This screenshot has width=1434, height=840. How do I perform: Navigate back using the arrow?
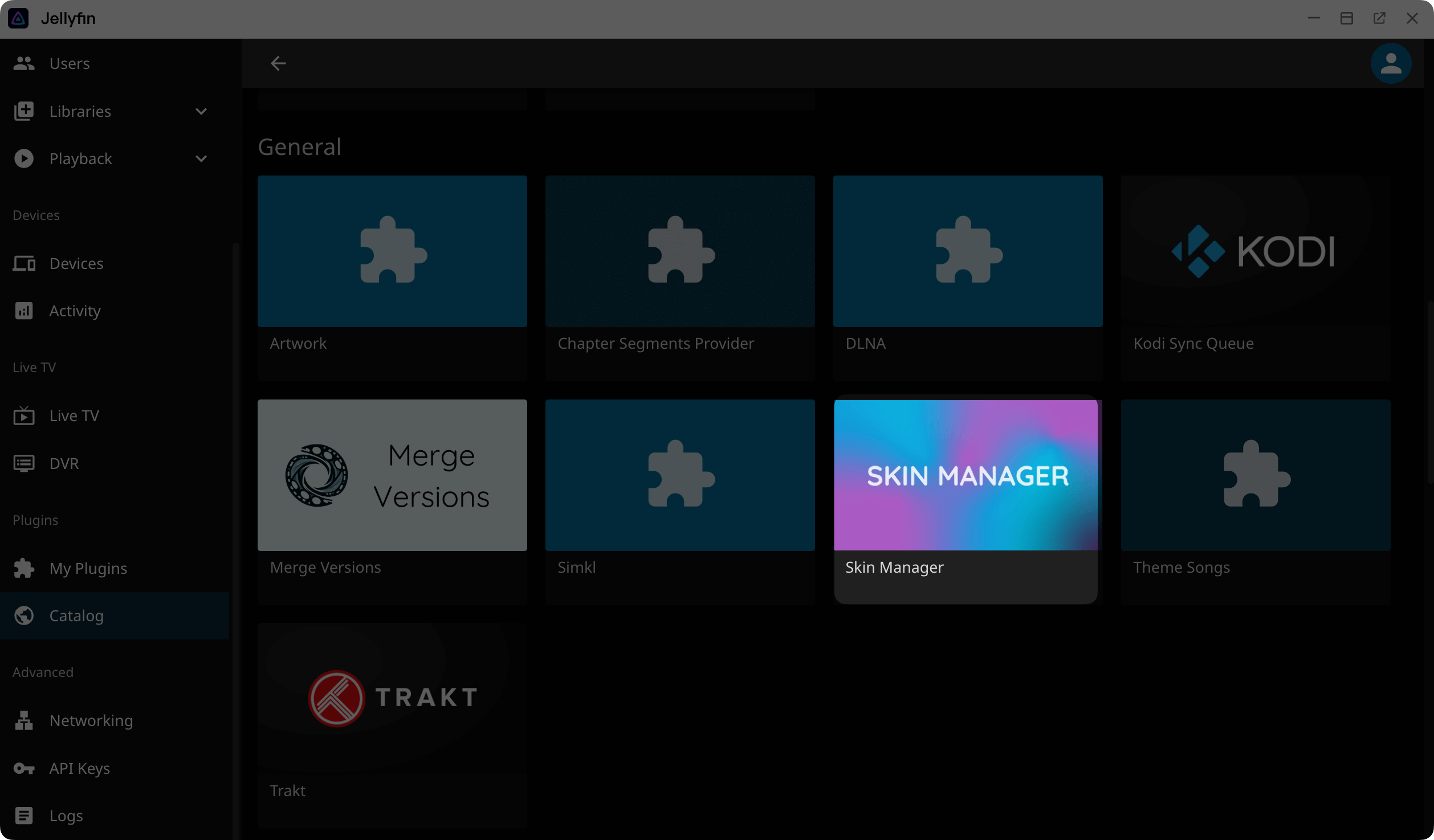click(x=278, y=63)
